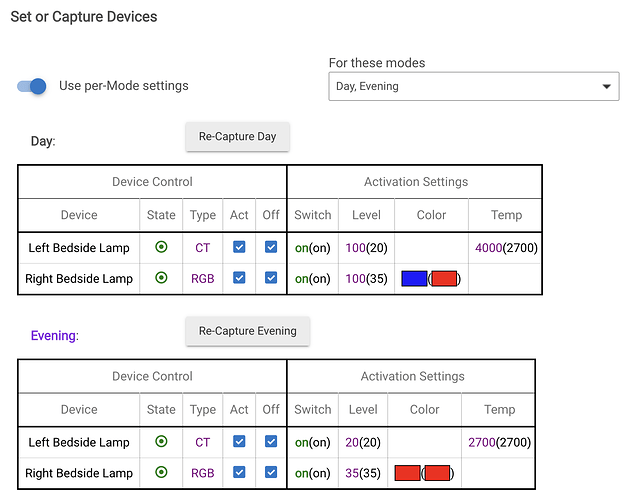This screenshot has width=628, height=500.
Task: Uncheck Off for Right Bedside Lamp in Day
Action: tap(271, 278)
